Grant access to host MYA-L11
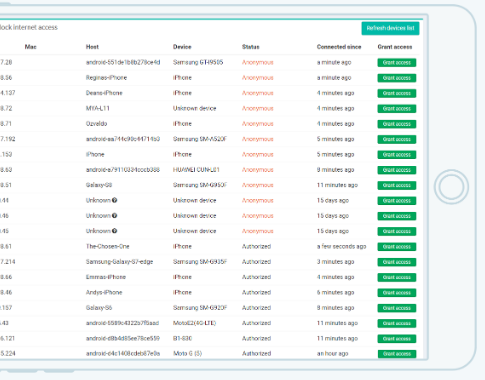This screenshot has height=380, width=485. [x=397, y=109]
